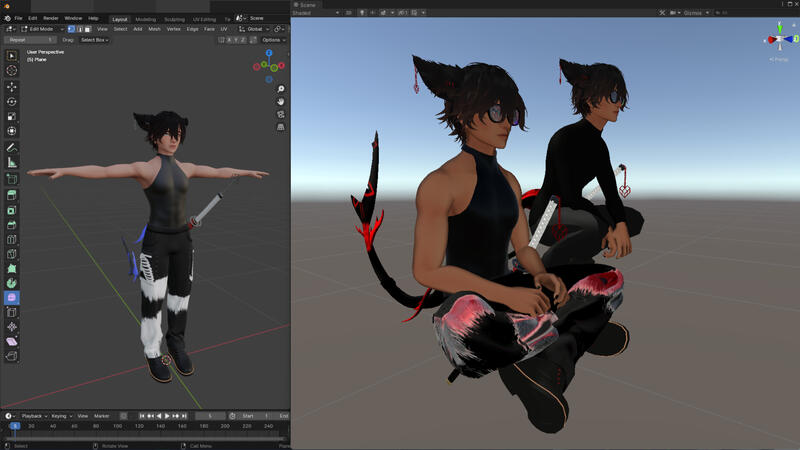Click the pan hand icon in viewport
This screenshot has height=450, width=800.
pos(281,101)
